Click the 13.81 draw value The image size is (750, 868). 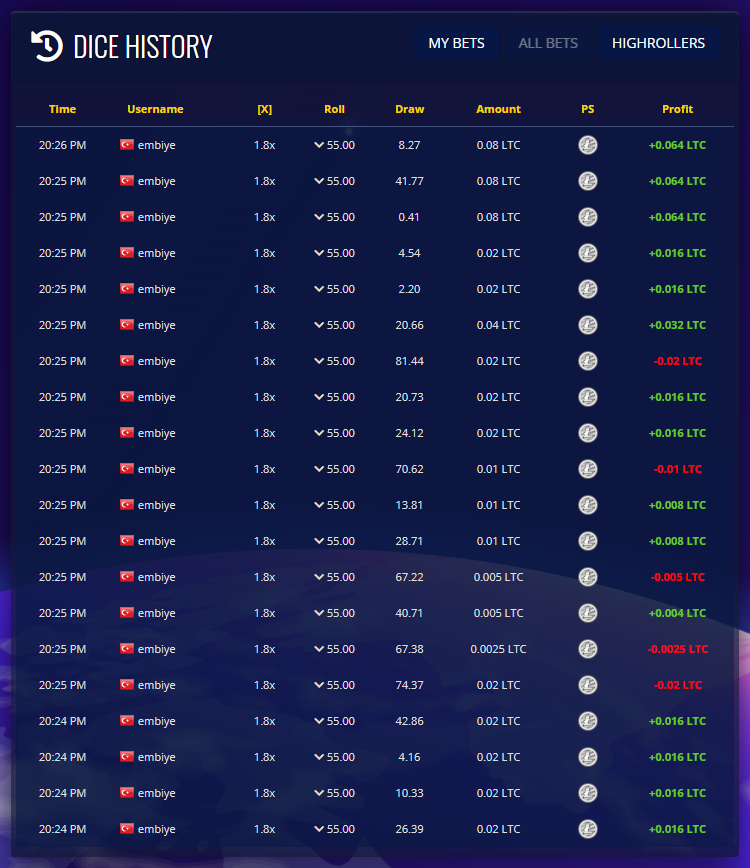410,505
